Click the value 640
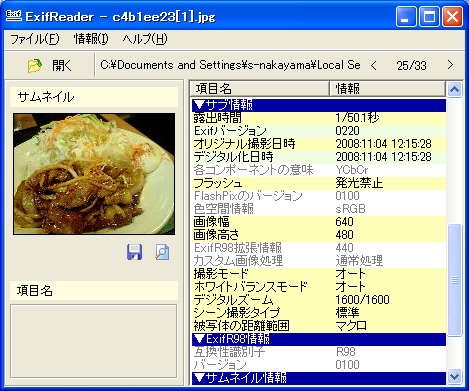This screenshot has width=469, height=391. pos(344,222)
